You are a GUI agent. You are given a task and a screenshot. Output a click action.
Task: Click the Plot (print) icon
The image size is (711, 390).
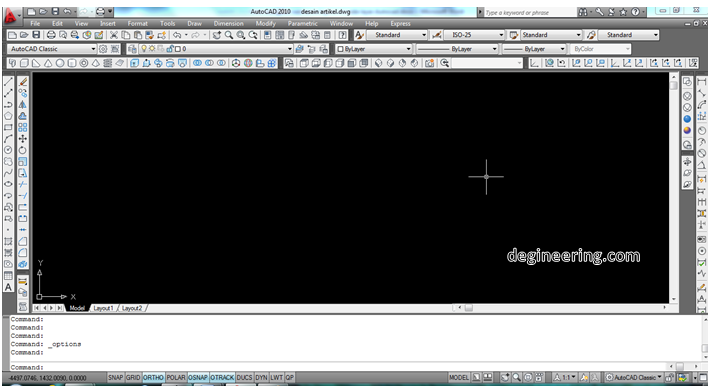point(51,35)
